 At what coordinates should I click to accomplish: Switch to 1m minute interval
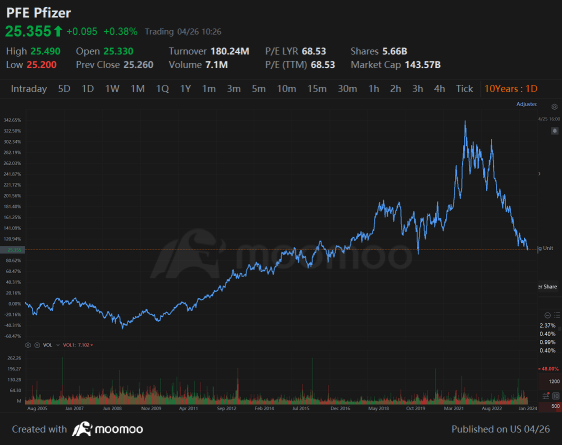pos(209,89)
